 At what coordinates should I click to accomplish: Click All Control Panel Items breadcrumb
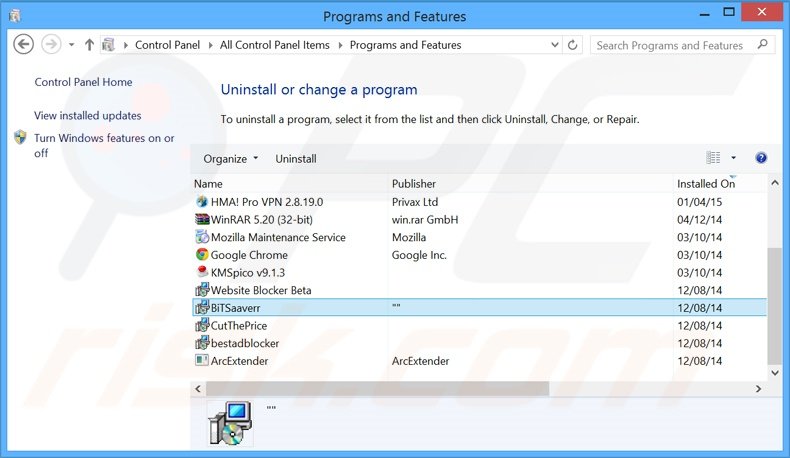pyautogui.click(x=275, y=45)
